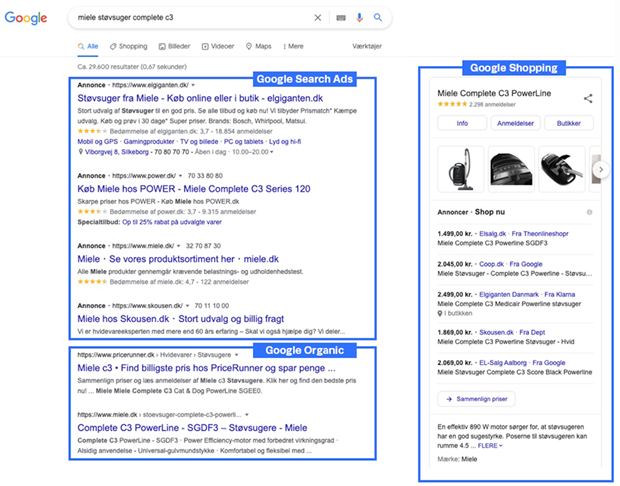Open the Gamingprodukter sitelink
This screenshot has width=620, height=486.
coord(149,142)
